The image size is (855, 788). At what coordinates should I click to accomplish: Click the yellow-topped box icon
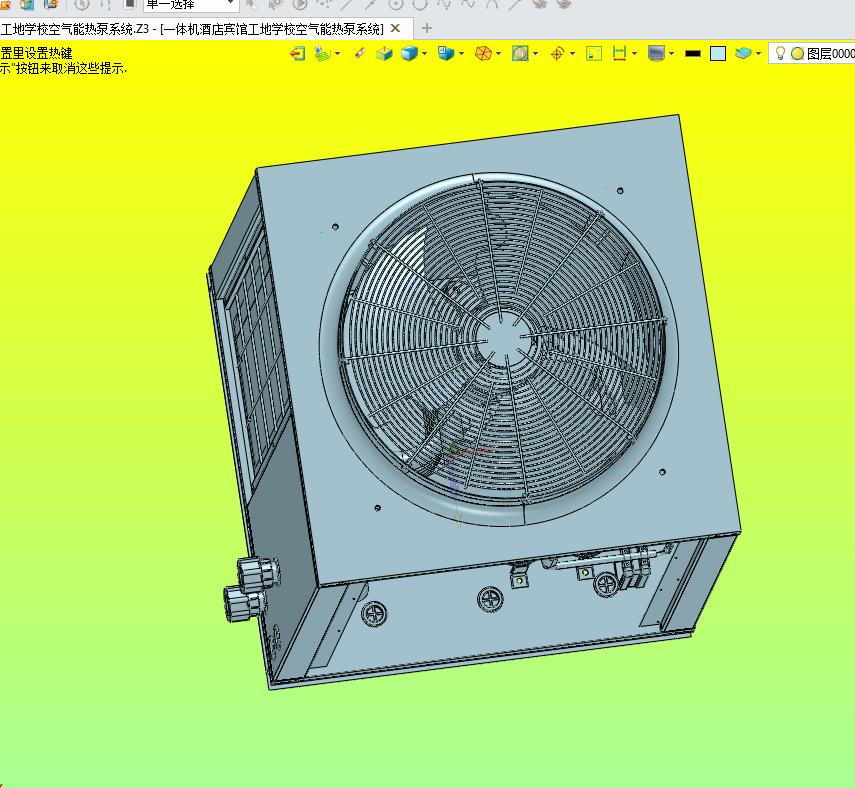coord(384,53)
